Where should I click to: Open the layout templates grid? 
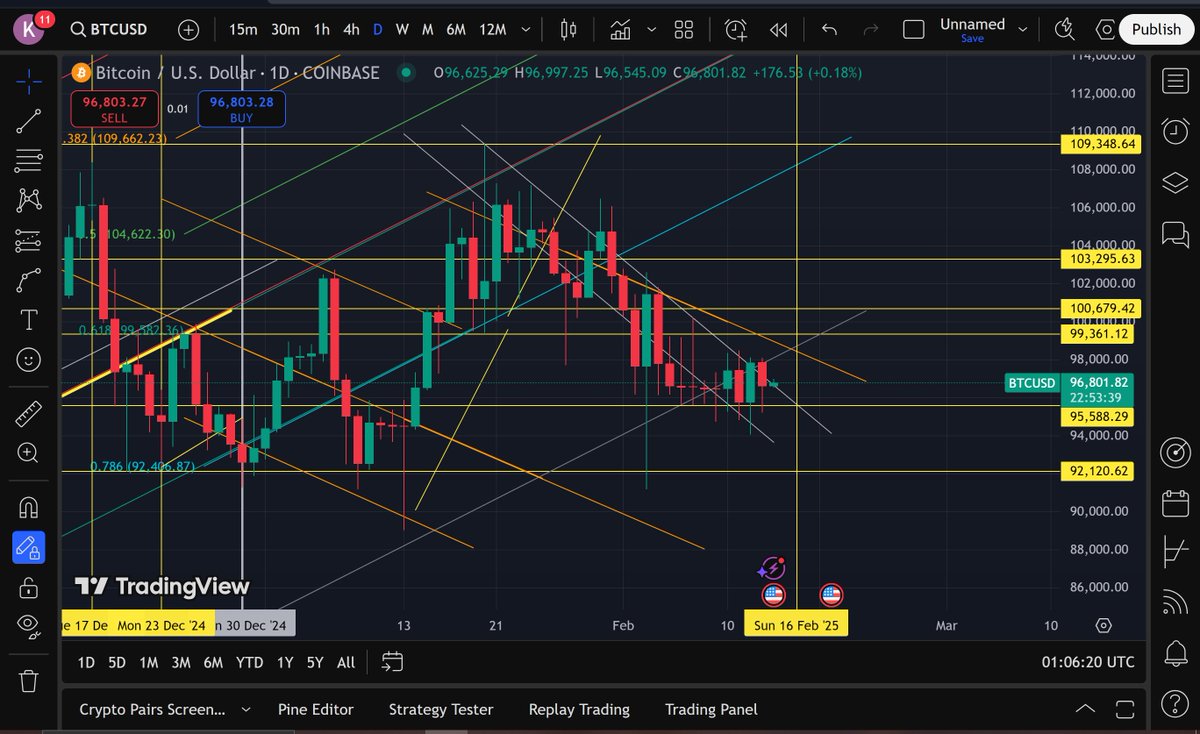point(684,29)
